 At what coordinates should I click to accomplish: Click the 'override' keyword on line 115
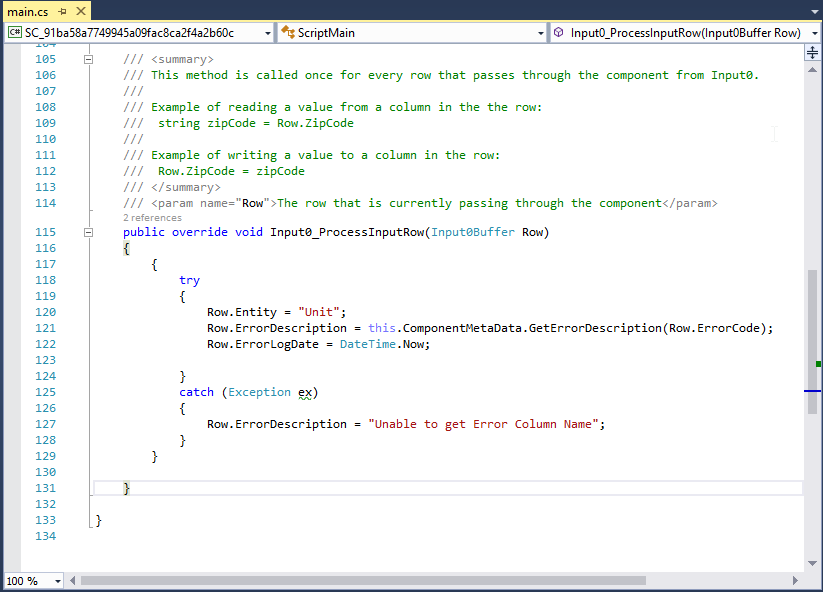click(200, 232)
